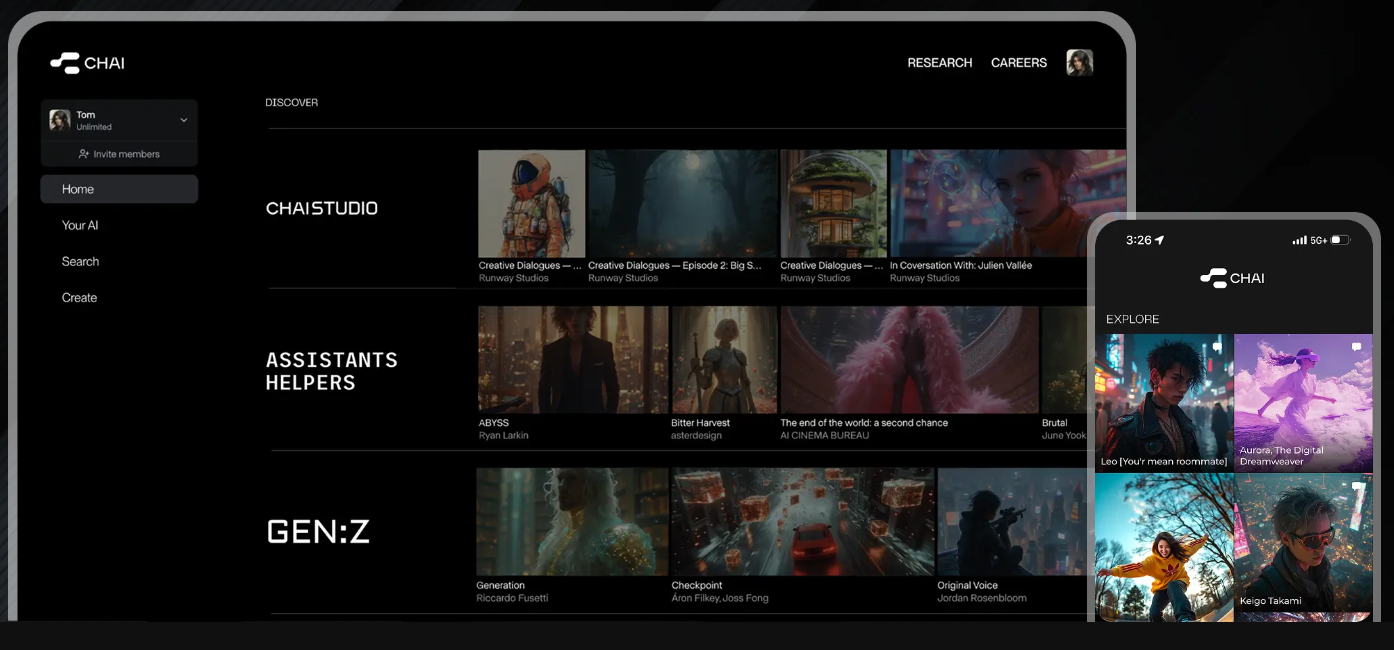The height and width of the screenshot is (650, 1394).
Task: Open In Conversation With: Julien Vallée thumbnail
Action: [1007, 204]
